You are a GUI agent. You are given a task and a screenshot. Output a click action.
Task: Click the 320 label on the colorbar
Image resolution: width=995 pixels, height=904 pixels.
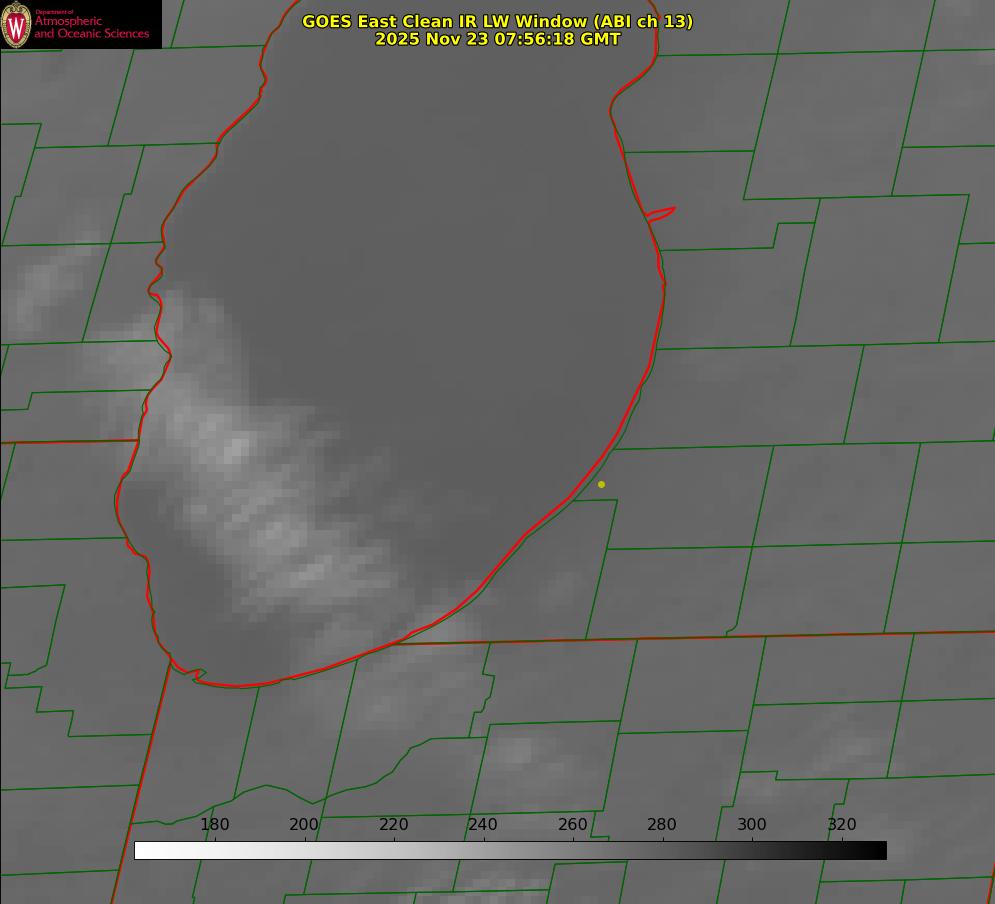click(x=842, y=825)
